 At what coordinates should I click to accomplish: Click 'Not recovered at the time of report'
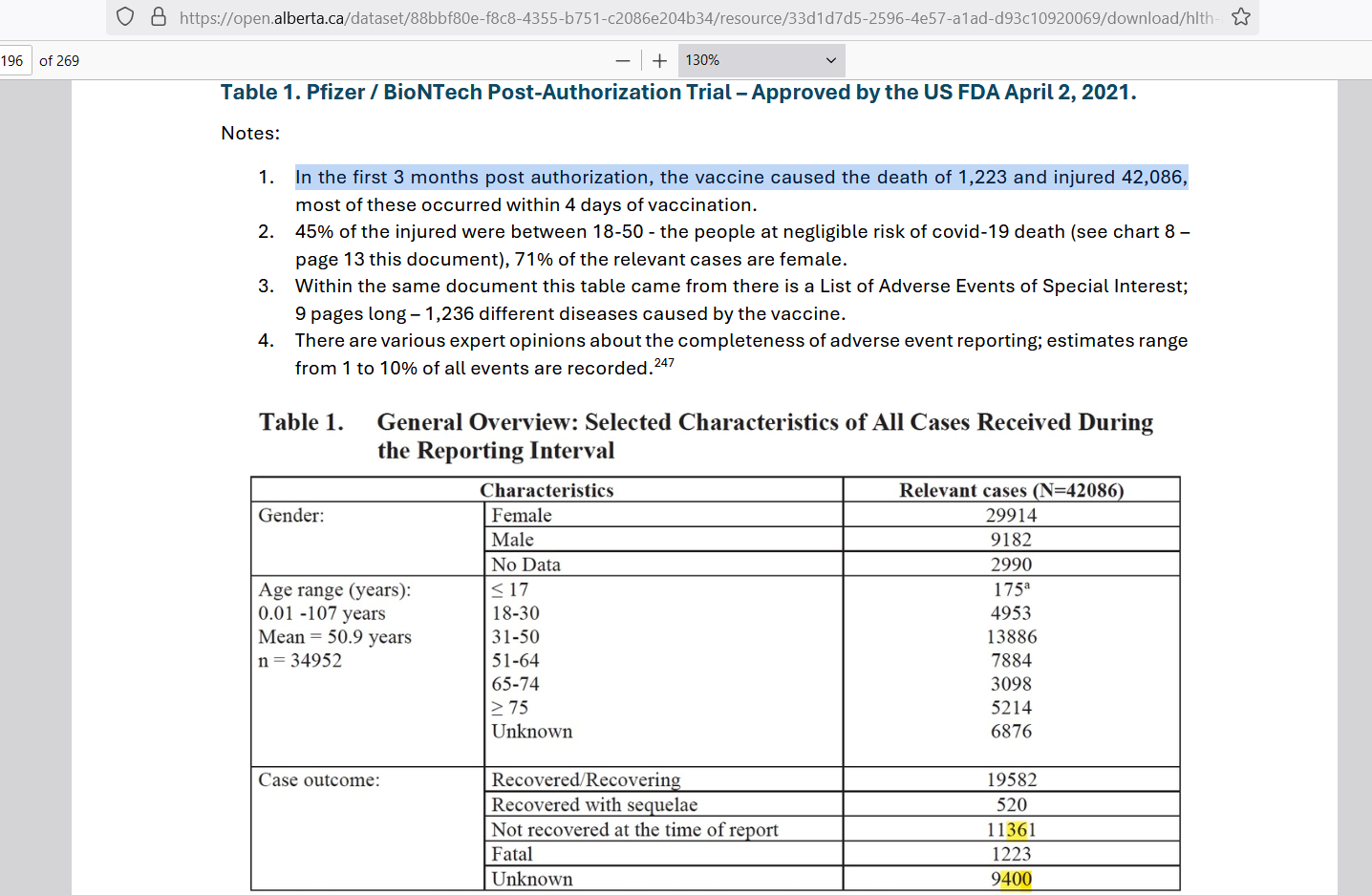[634, 830]
